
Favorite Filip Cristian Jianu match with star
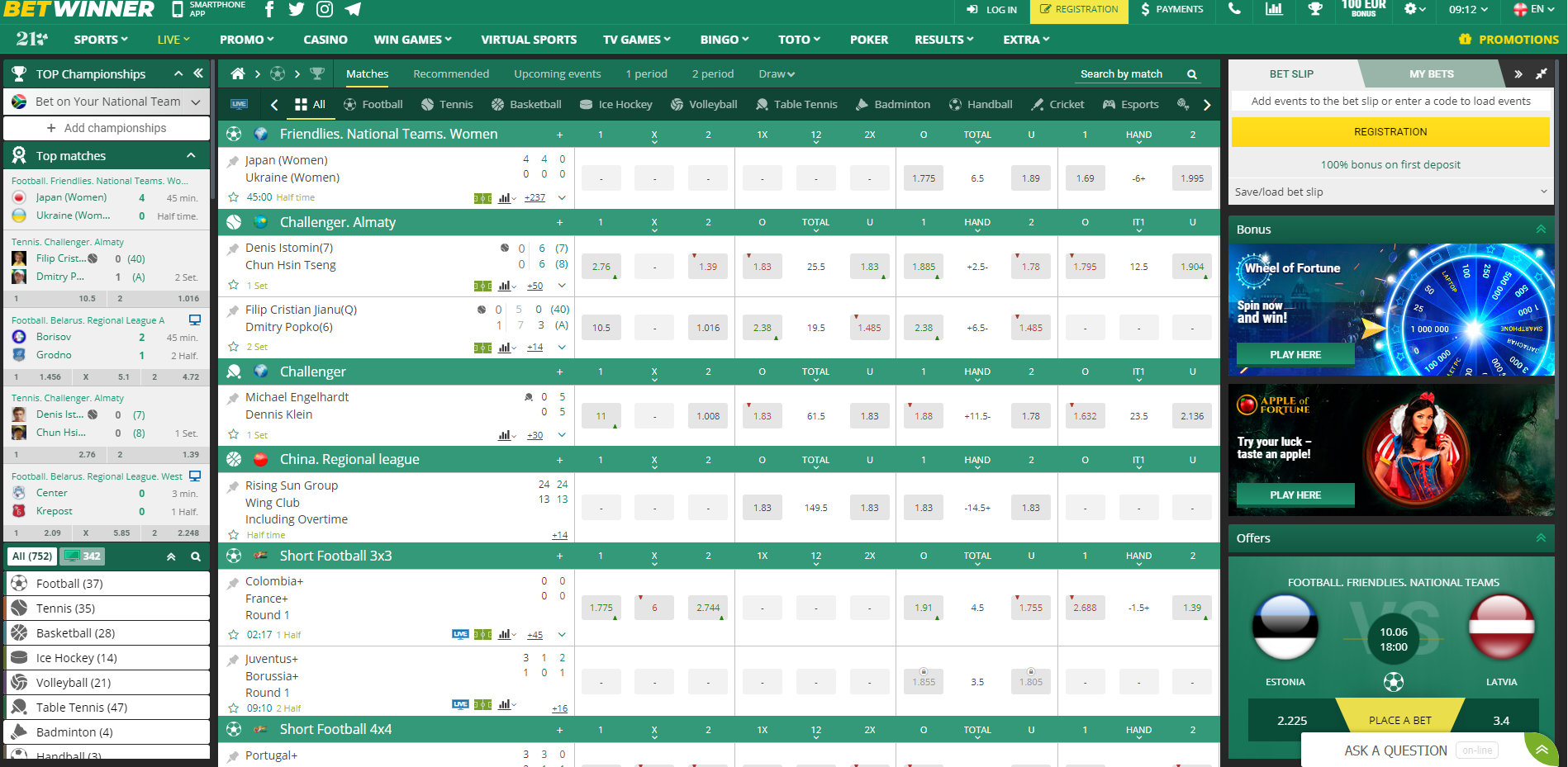pos(233,347)
